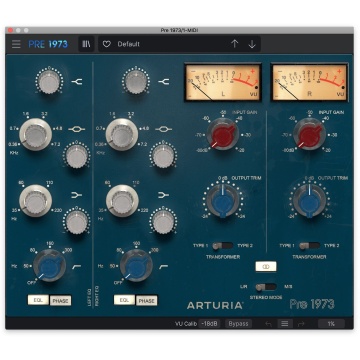Click left EQ mid bell symbol
This screenshot has height=360, width=360.
(77, 129)
